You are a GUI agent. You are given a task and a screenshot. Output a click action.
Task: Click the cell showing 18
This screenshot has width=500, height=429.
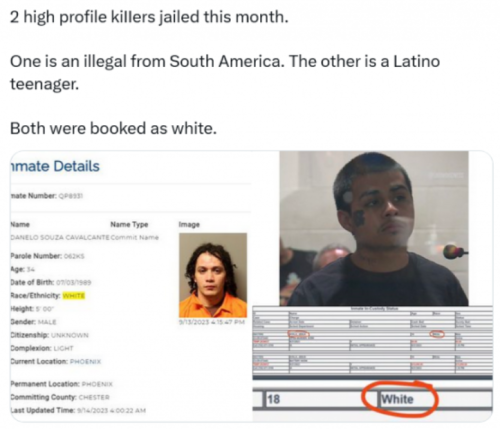point(274,399)
